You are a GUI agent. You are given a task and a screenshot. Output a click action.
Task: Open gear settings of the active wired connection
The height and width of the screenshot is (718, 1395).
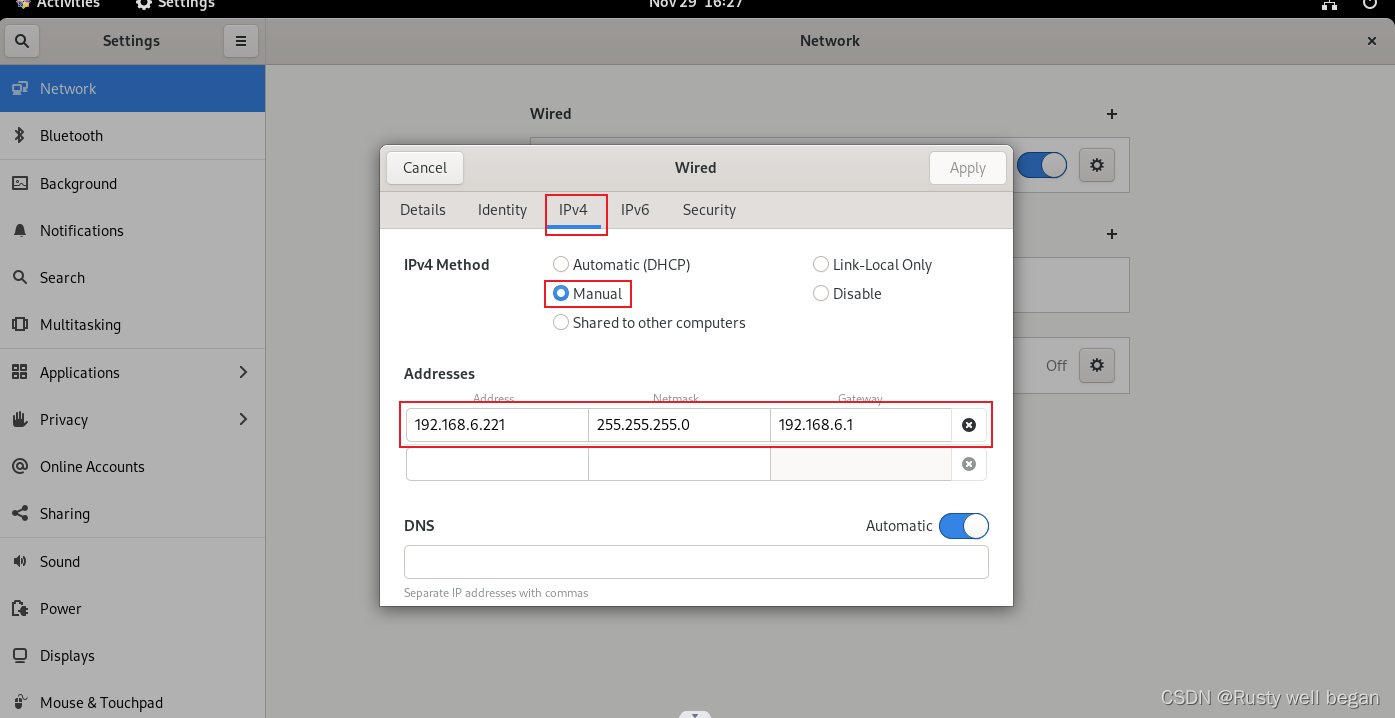click(1097, 165)
